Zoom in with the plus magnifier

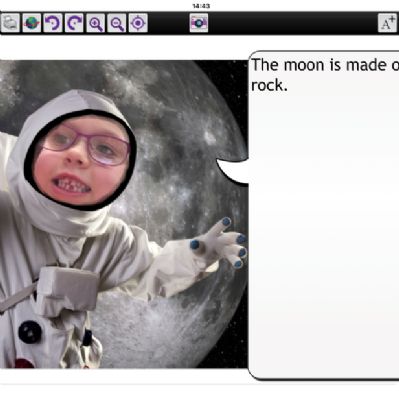click(x=96, y=23)
